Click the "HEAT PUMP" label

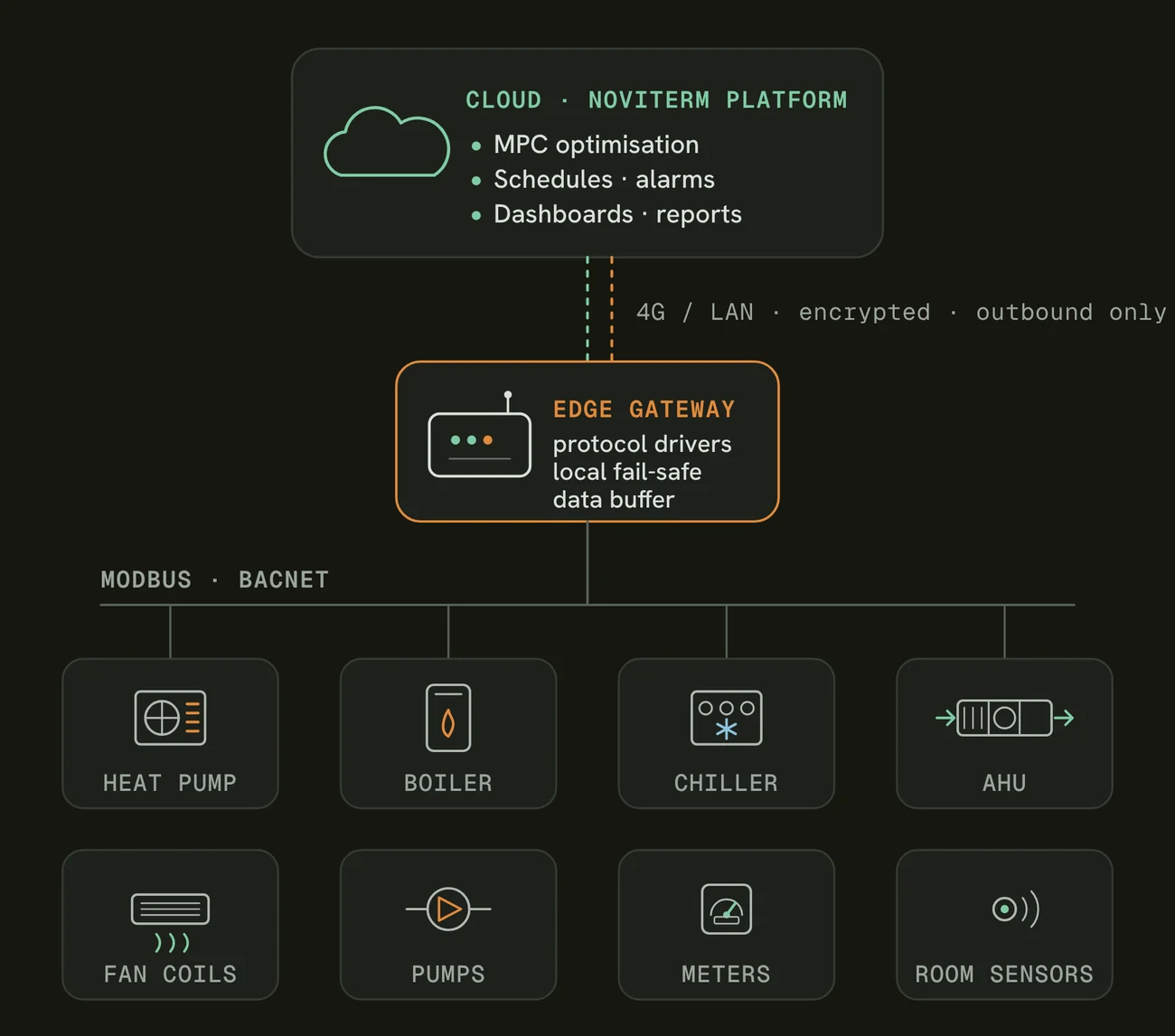pos(170,783)
